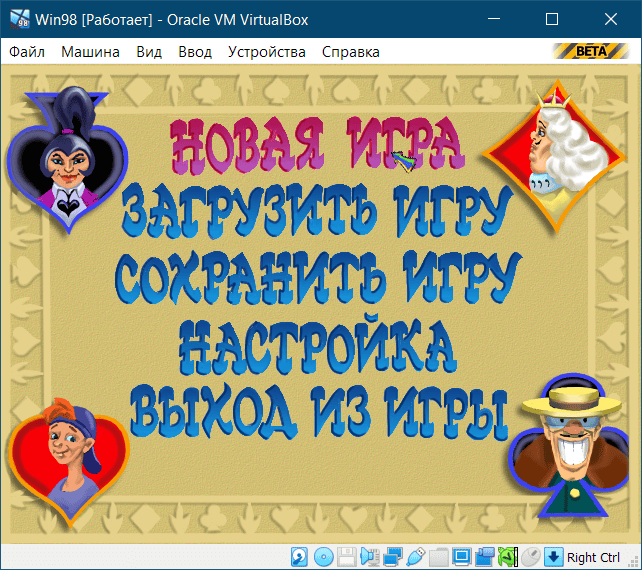Click the network adapters status icon
Image resolution: width=642 pixels, height=570 pixels.
click(393, 557)
